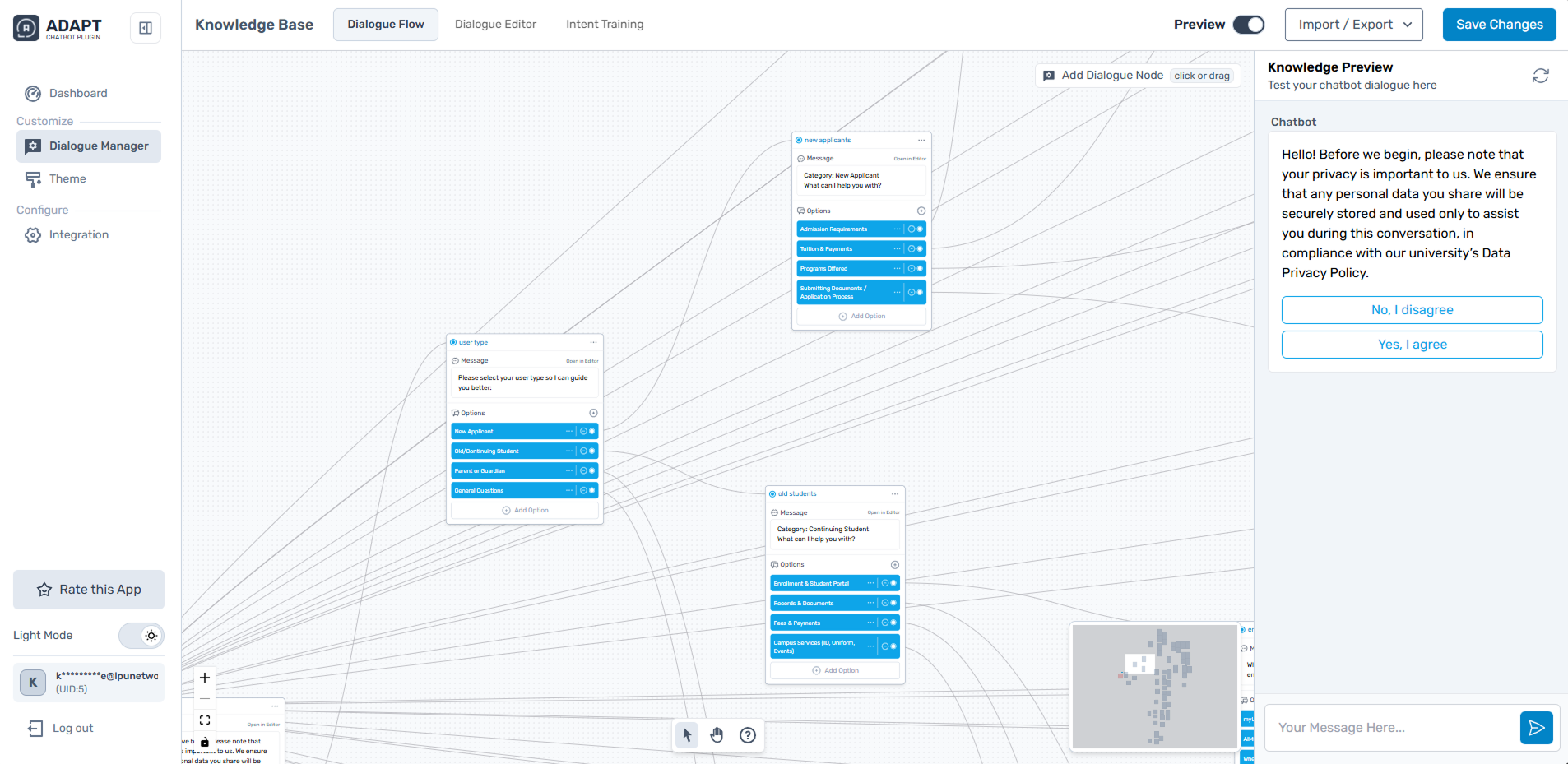Turn off the Preview switch

point(1248,25)
